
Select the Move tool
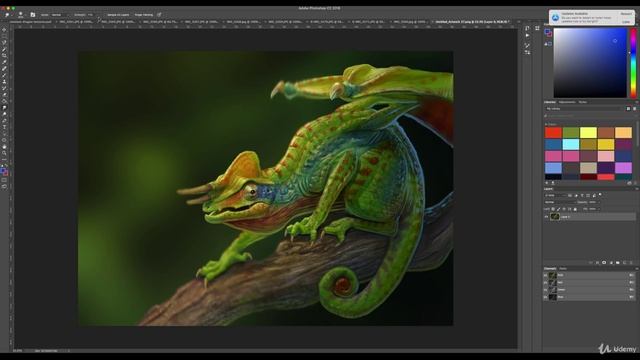point(4,30)
